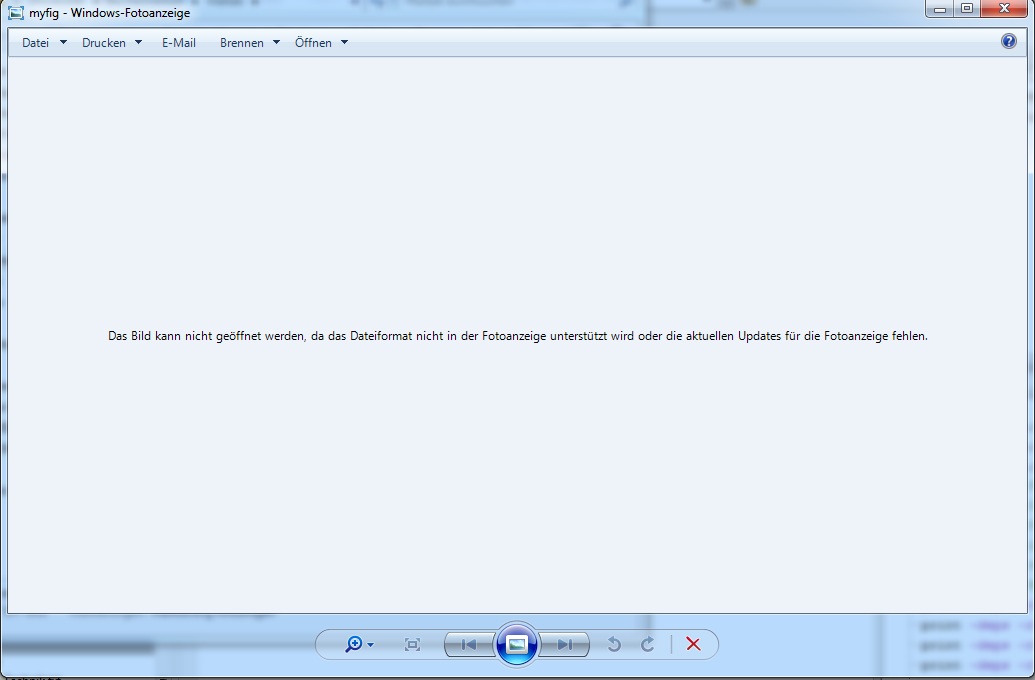The image size is (1035, 680).
Task: Open the Öffnen dropdown menu
Action: coord(321,43)
